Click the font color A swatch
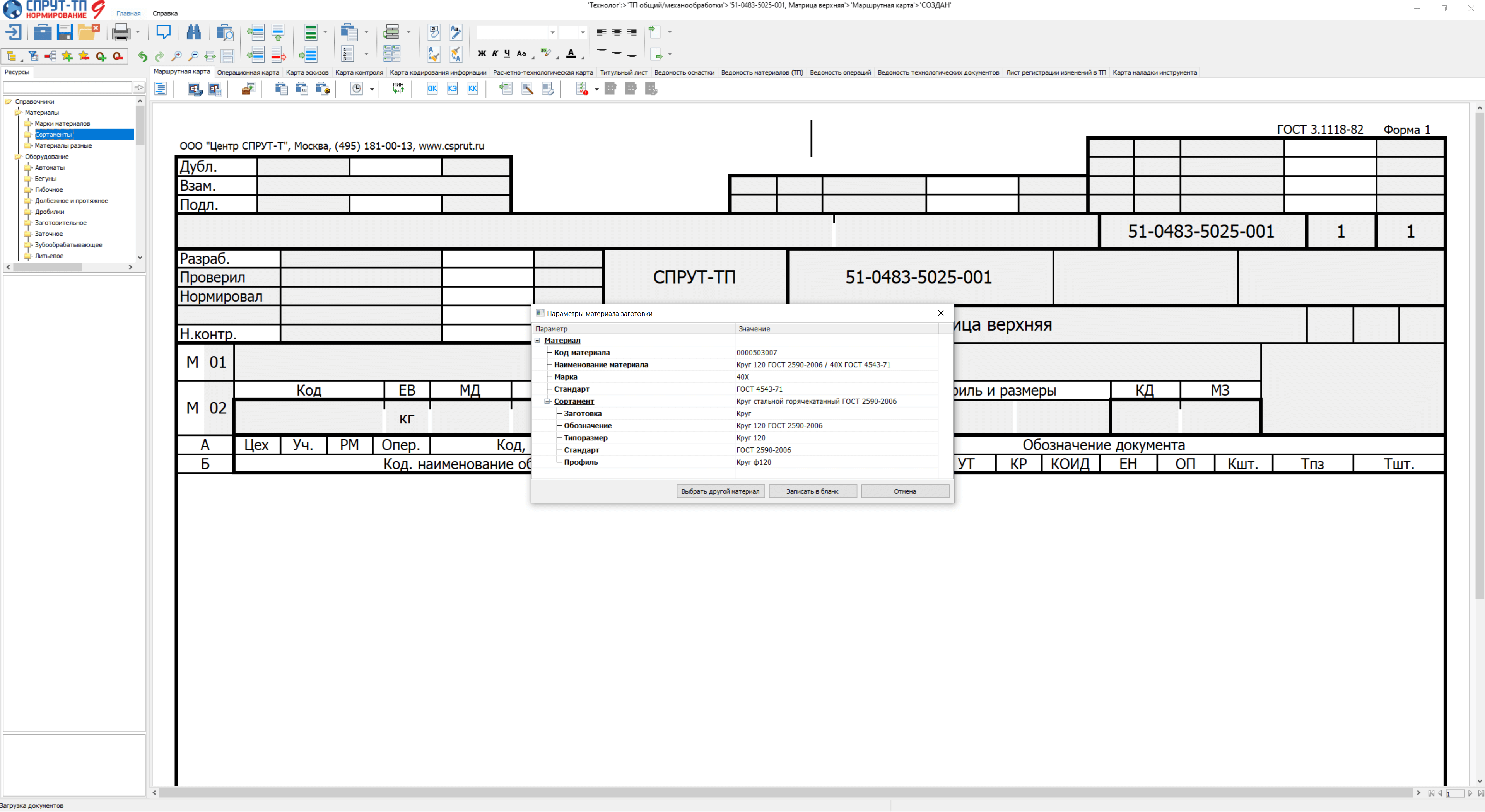 click(x=571, y=54)
